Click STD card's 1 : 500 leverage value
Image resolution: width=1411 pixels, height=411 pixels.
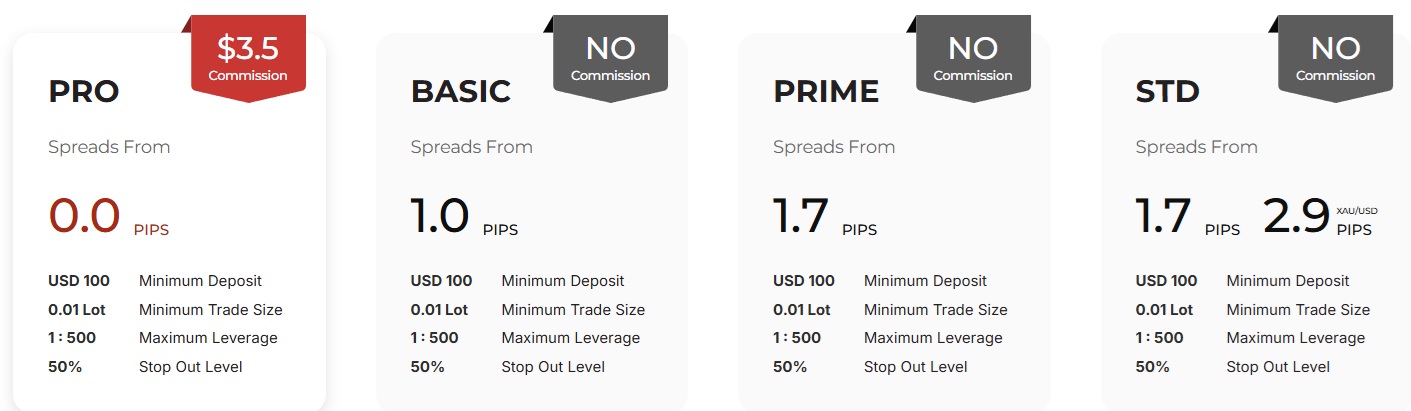click(1159, 338)
